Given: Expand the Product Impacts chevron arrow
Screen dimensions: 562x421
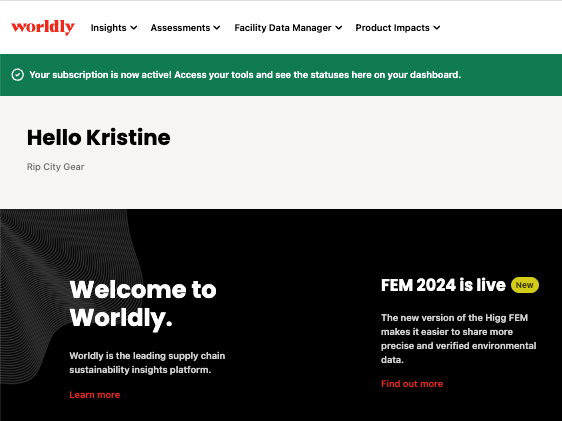Looking at the screenshot, I should 437,28.
